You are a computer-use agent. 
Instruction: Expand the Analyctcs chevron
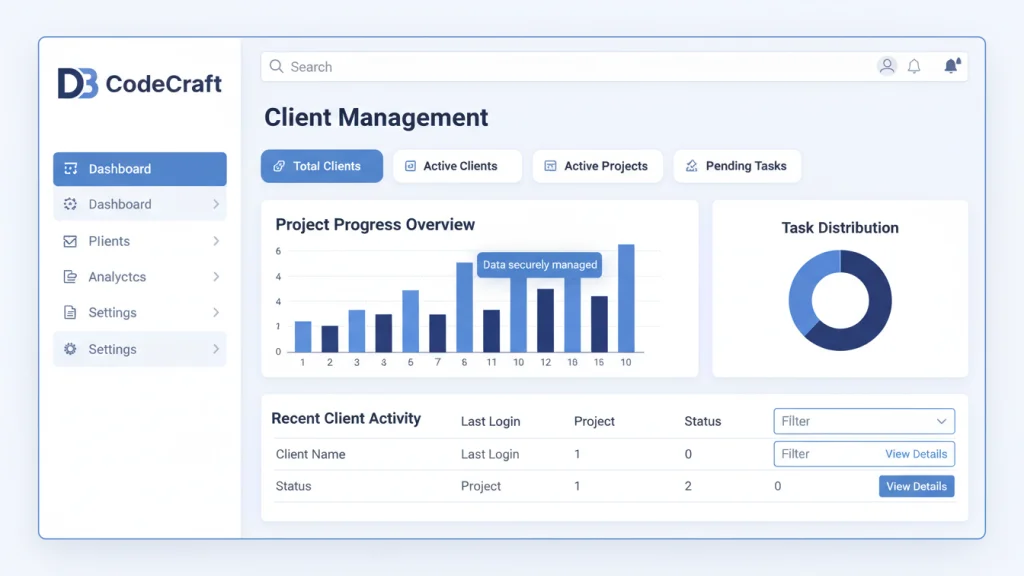coord(216,277)
